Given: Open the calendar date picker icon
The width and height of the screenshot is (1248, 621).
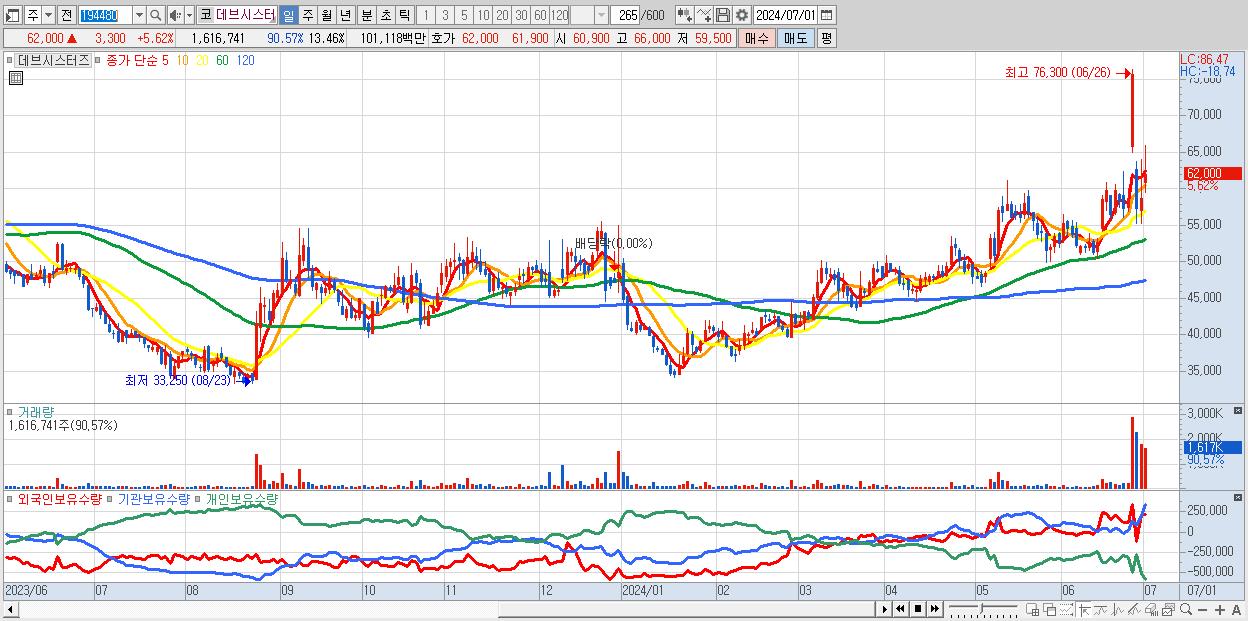Looking at the screenshot, I should point(826,15).
